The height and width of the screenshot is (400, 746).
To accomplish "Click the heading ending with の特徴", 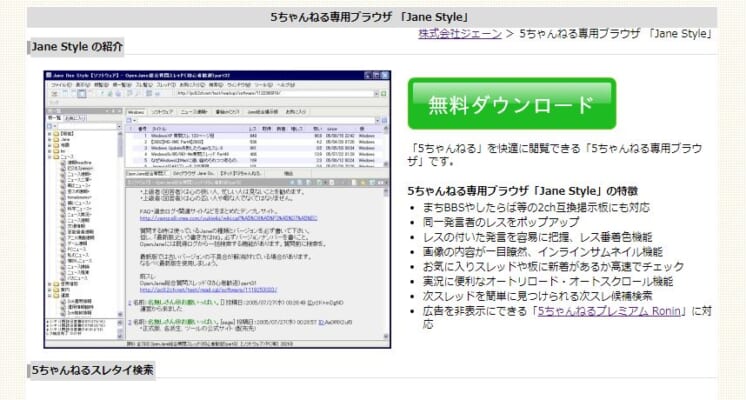I will point(522,191).
